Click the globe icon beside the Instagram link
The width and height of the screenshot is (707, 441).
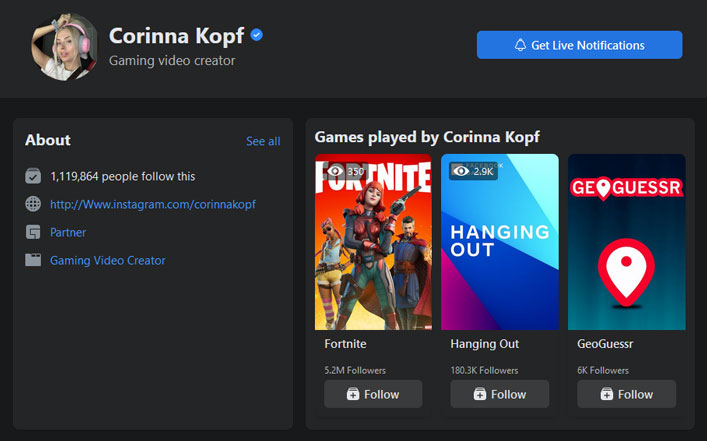33,204
